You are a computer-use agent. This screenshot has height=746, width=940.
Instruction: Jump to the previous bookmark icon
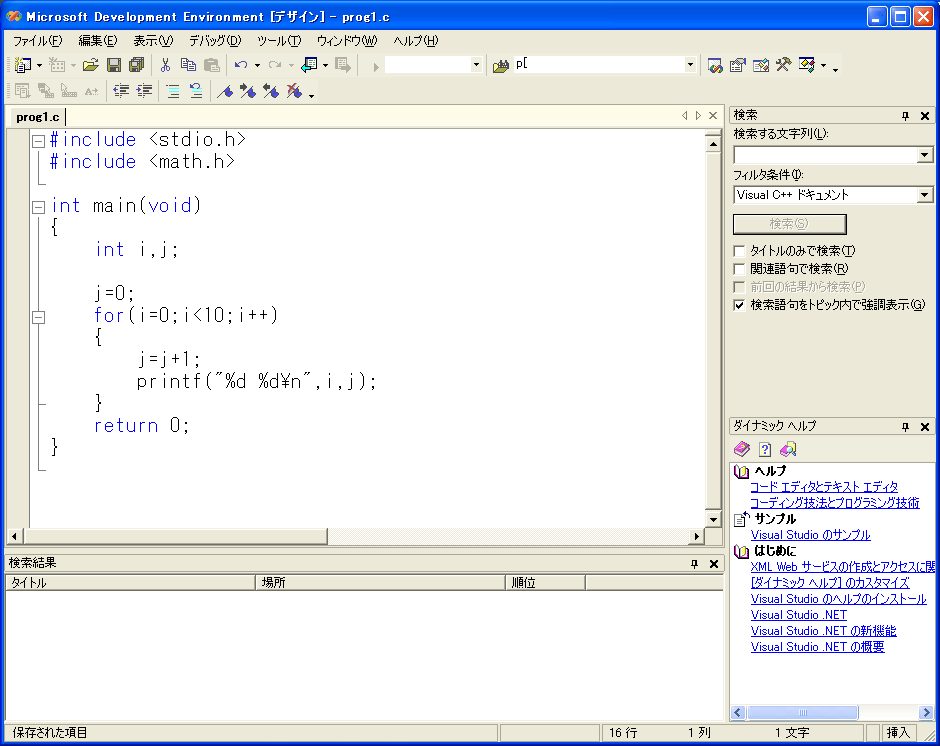pyautogui.click(x=271, y=91)
